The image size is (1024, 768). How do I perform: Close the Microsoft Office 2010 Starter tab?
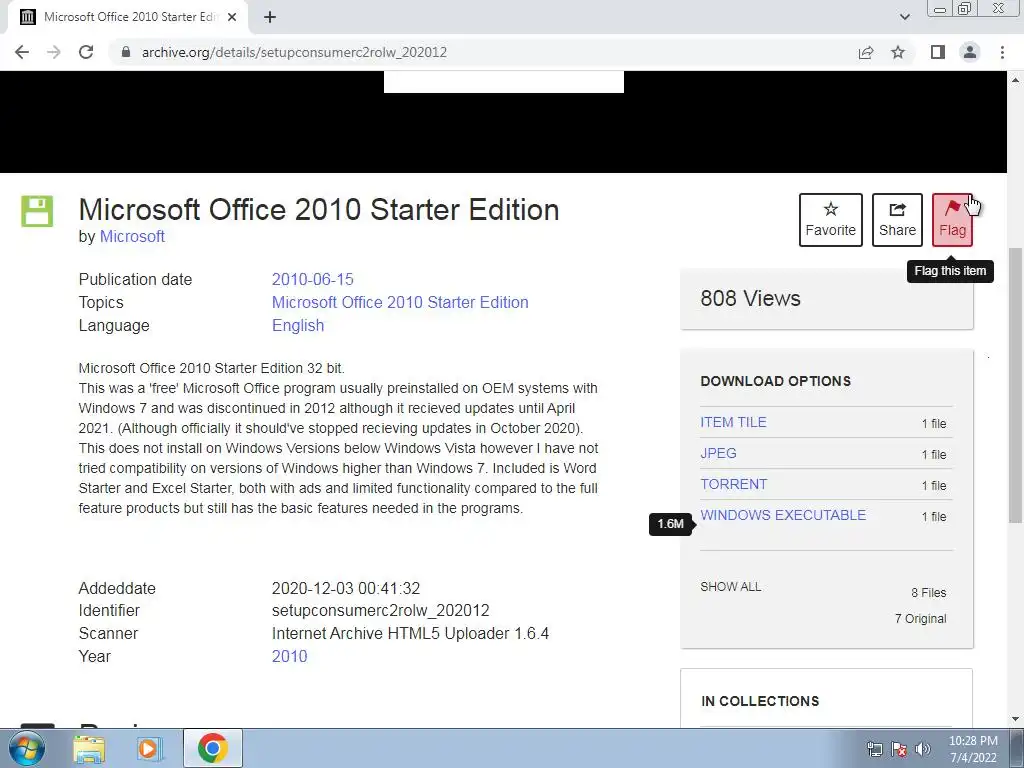point(232,17)
